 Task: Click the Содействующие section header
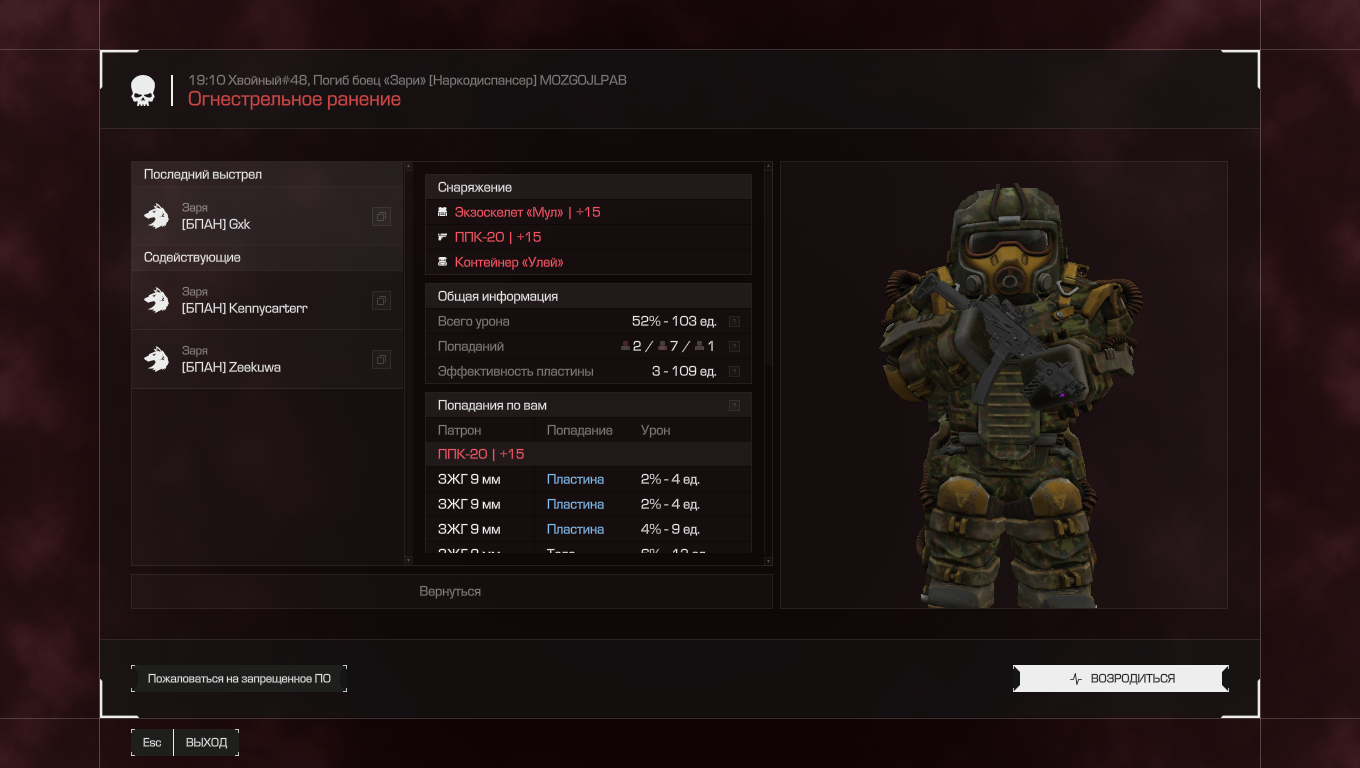(x=267, y=257)
